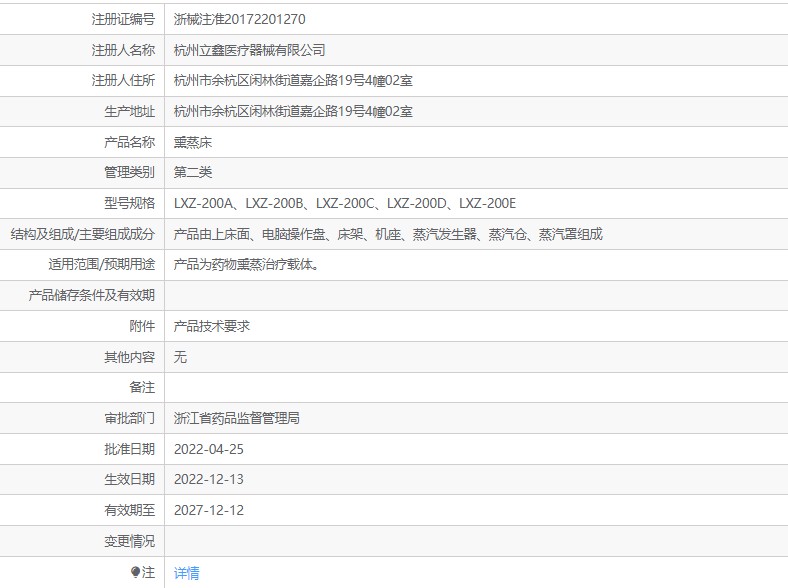This screenshot has width=788, height=588.
Task: Click the lightbulb icon beside 注
Action: [x=135, y=572]
